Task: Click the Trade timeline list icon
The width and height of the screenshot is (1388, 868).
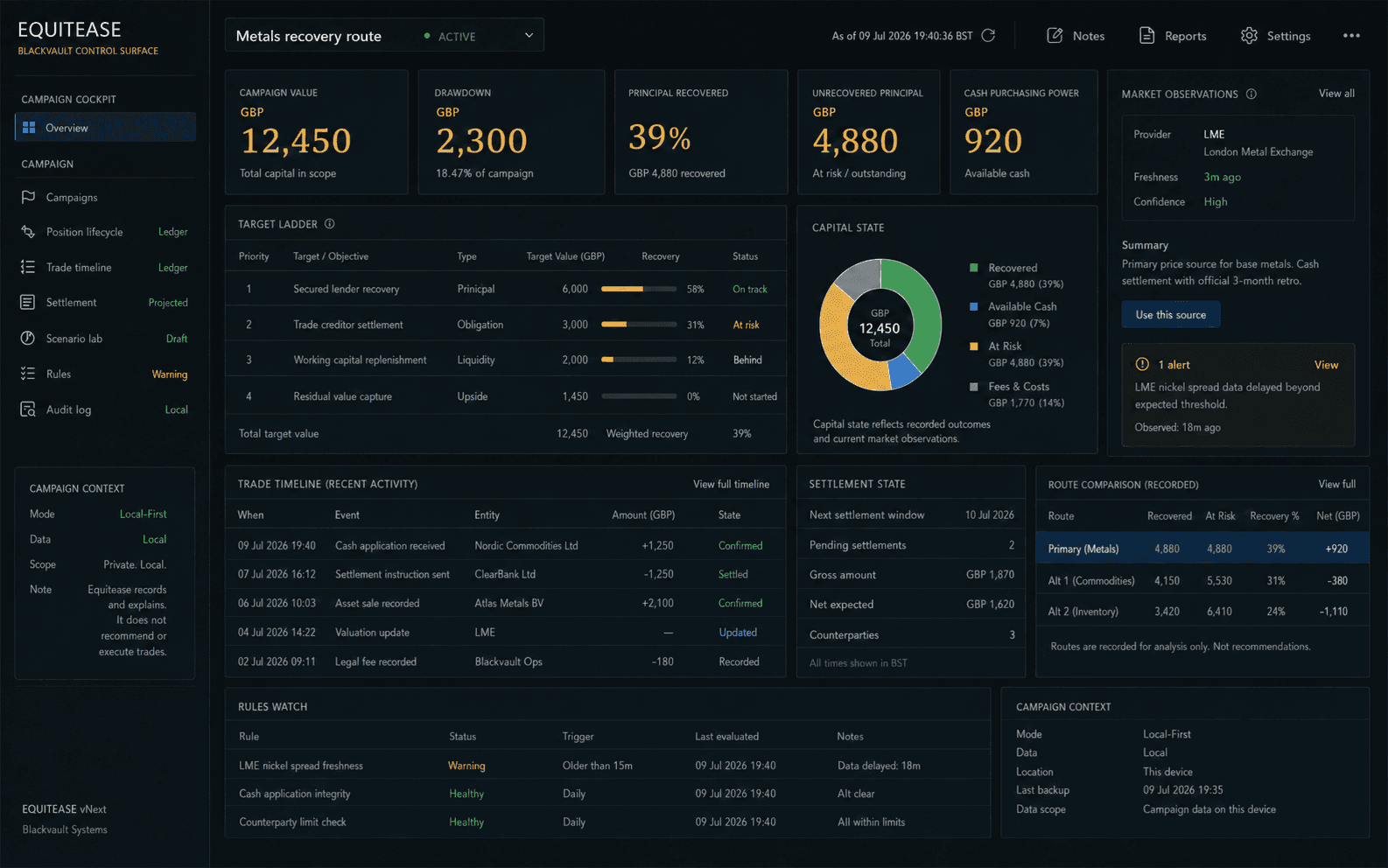Action: (x=28, y=267)
